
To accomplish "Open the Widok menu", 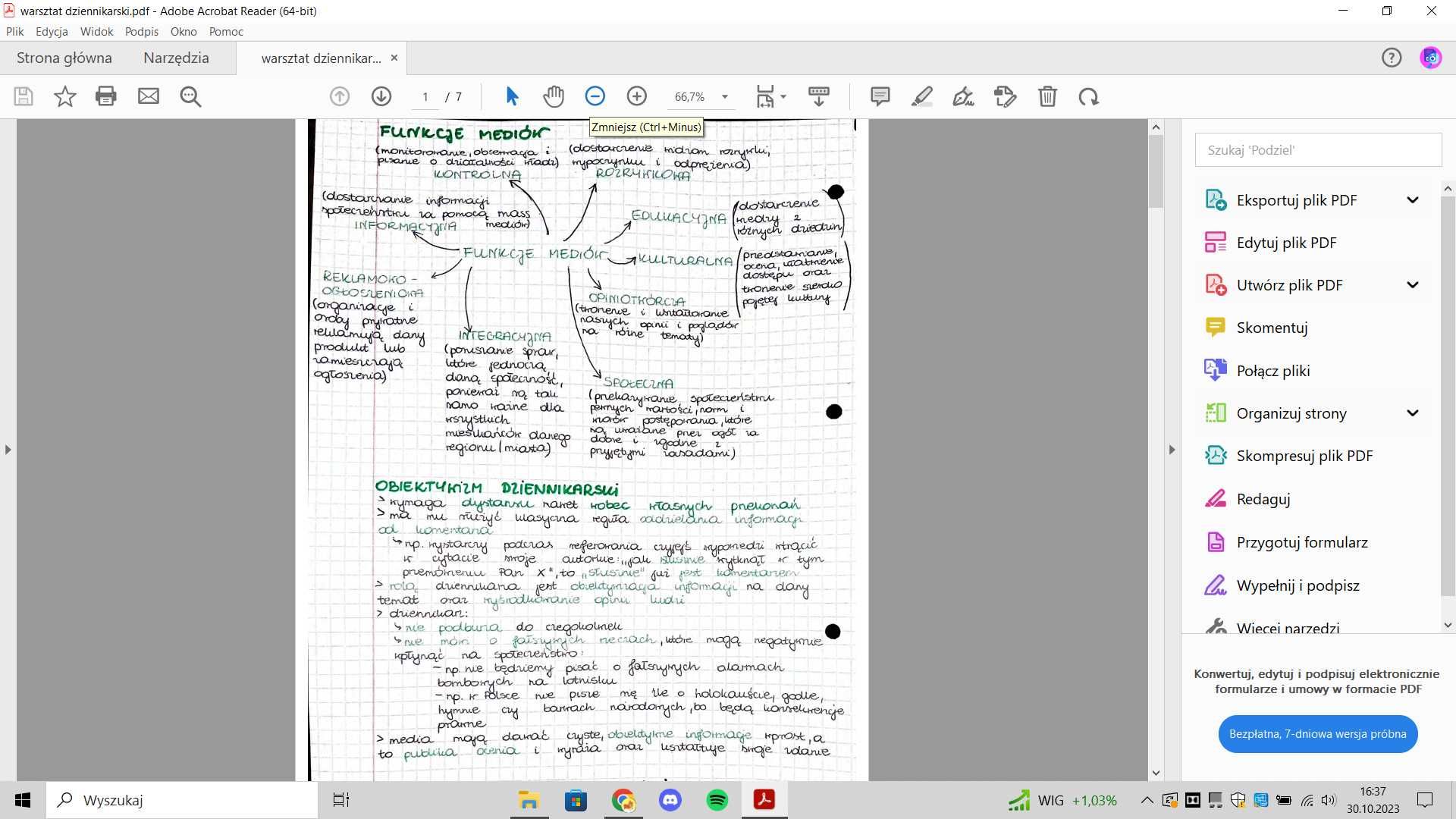I will (96, 32).
